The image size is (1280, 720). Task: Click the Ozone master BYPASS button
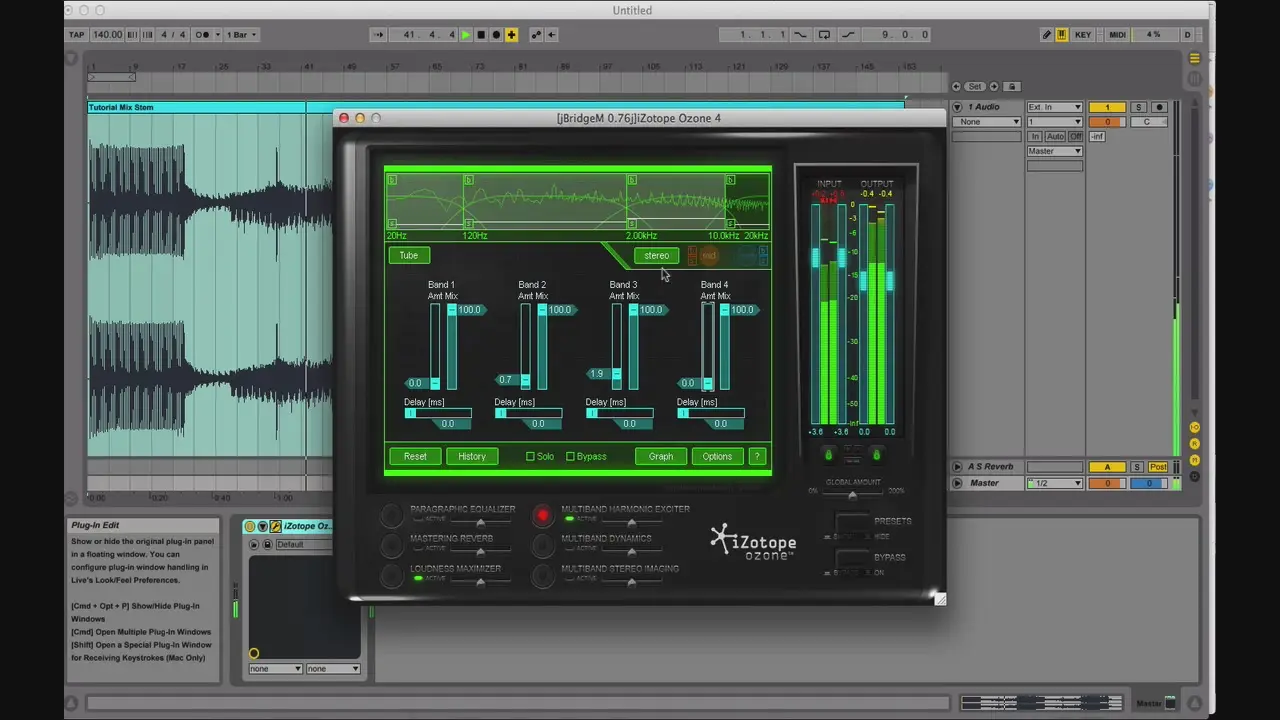tap(853, 558)
